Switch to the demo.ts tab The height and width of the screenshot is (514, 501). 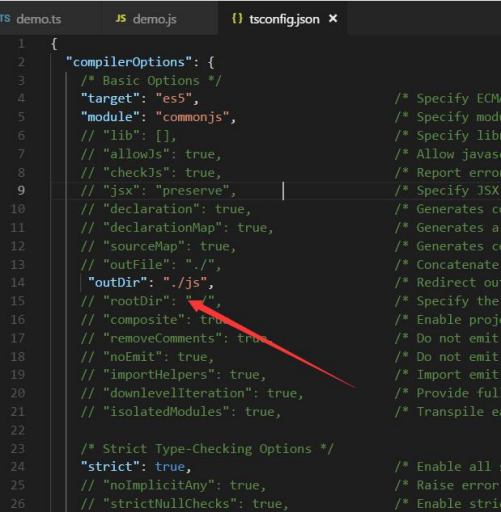(38, 19)
